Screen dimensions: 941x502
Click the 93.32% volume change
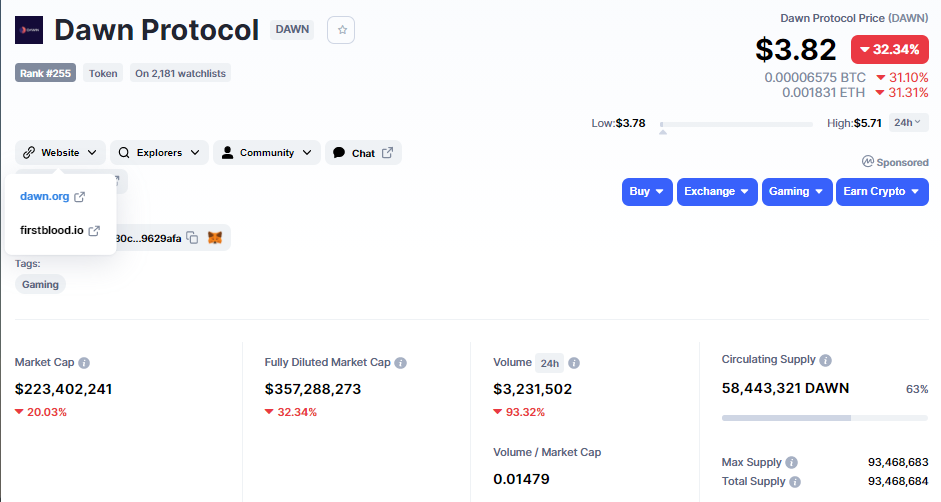coord(519,412)
